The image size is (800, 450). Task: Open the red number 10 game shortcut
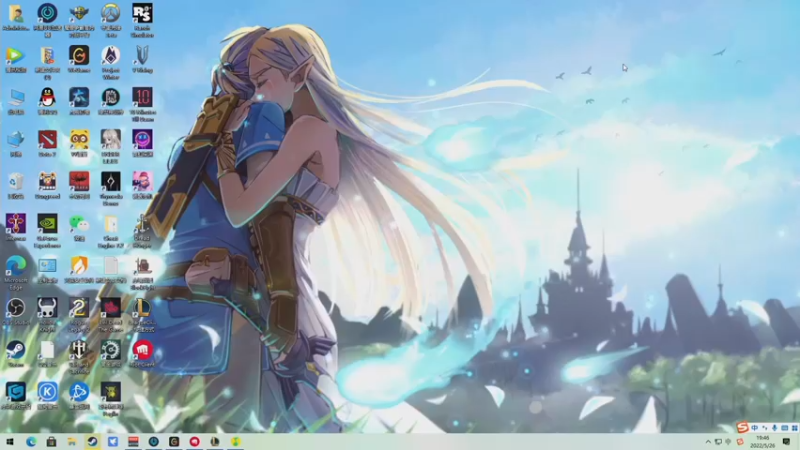(x=142, y=97)
